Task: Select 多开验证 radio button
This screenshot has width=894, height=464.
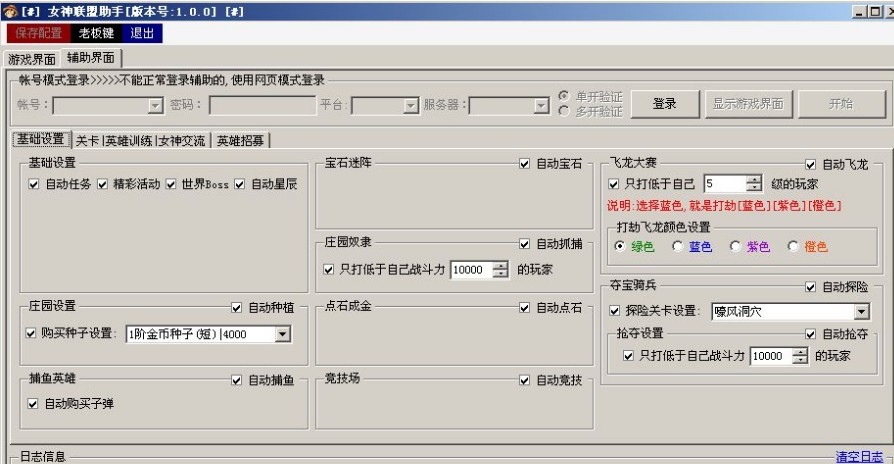Action: click(566, 111)
